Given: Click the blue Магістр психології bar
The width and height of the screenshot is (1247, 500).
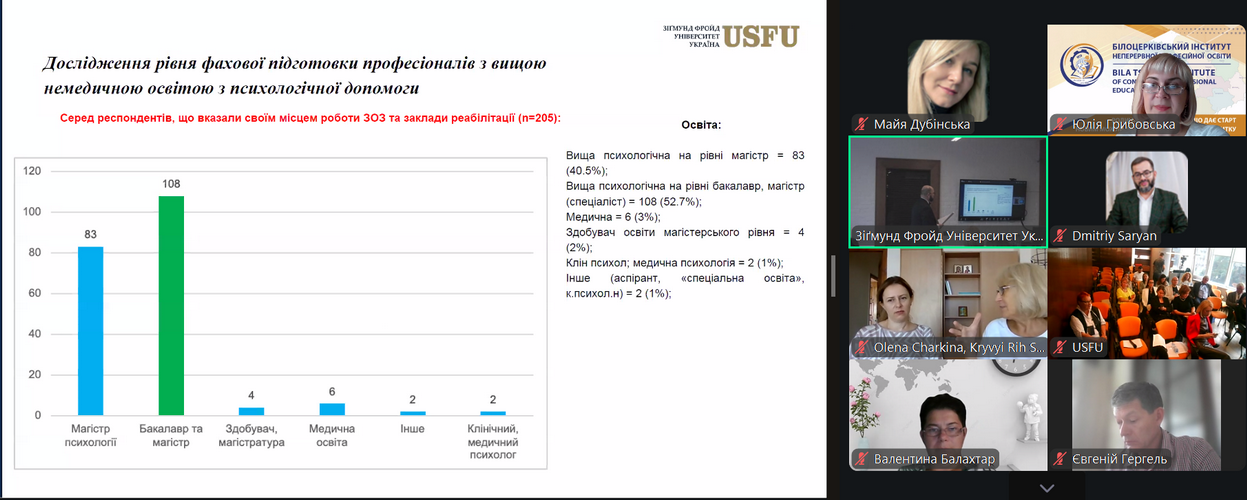Looking at the screenshot, I should tap(90, 330).
